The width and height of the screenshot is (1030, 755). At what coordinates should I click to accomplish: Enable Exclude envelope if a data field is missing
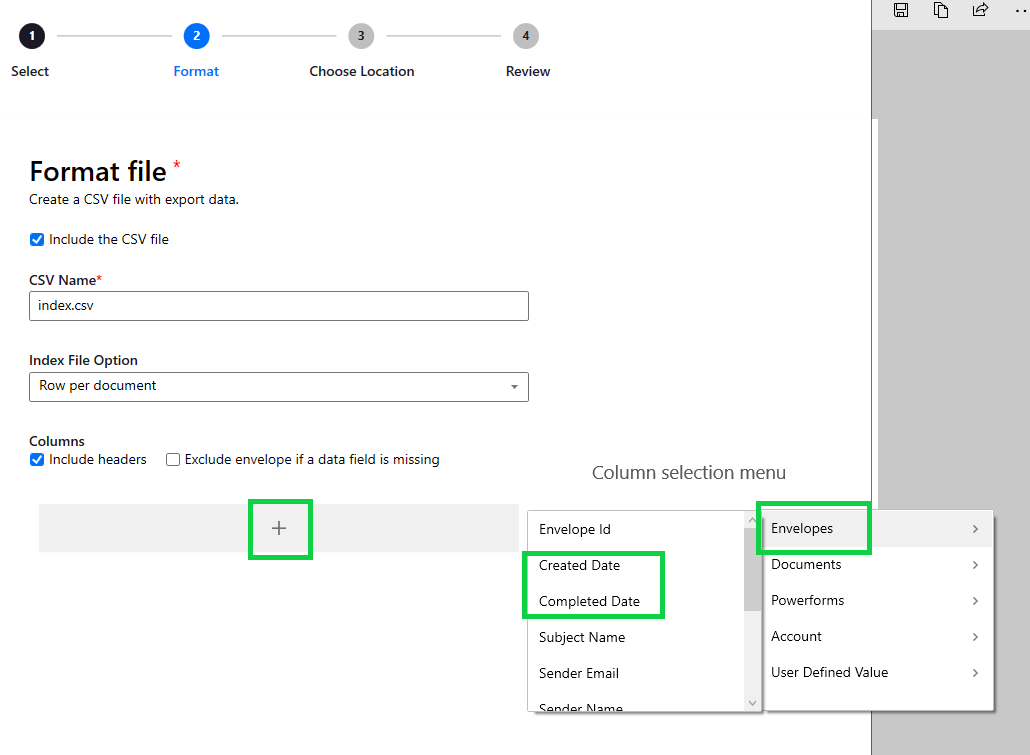click(172, 459)
